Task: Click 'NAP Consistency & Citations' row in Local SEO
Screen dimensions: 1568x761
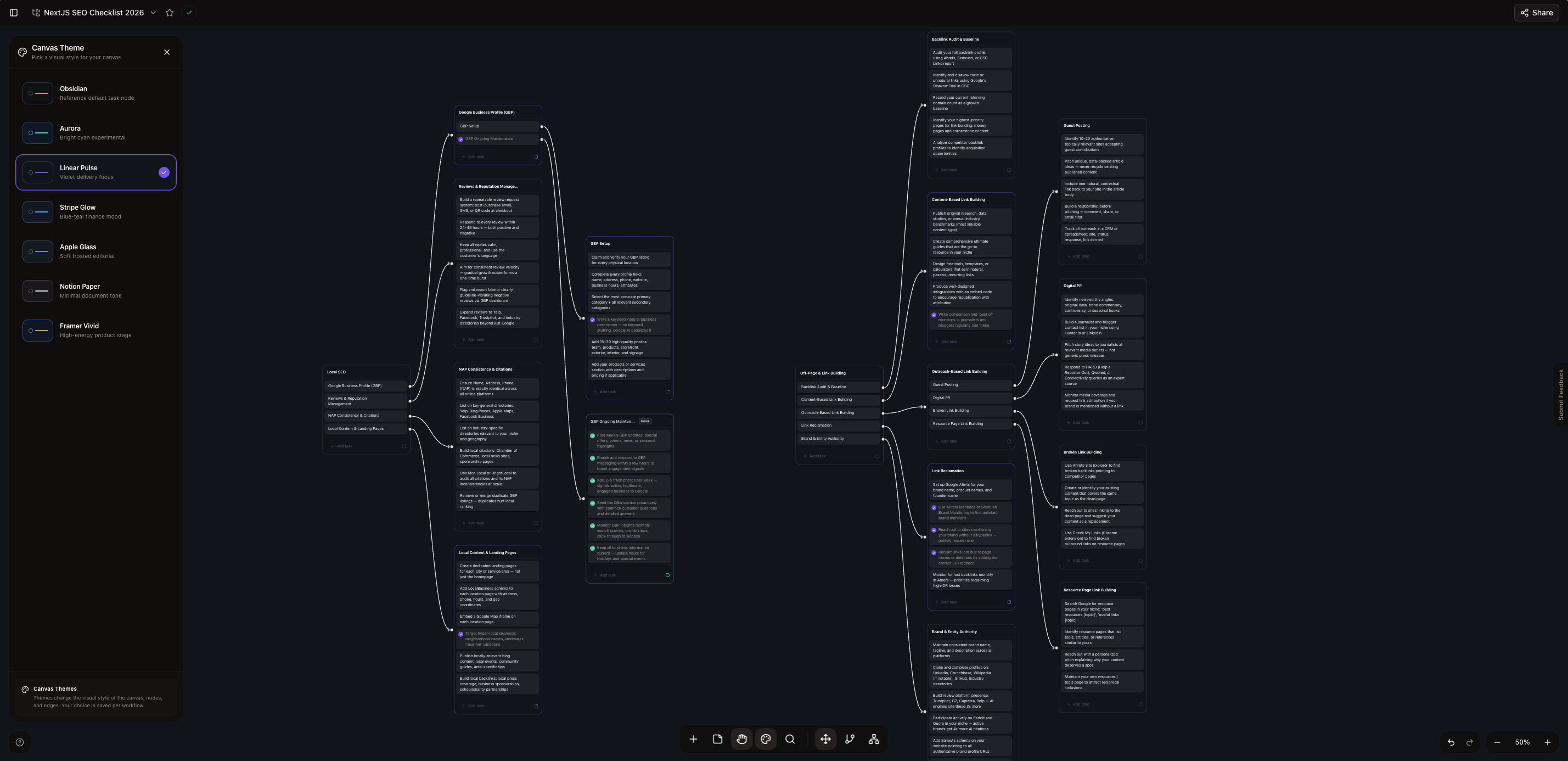Action: (366, 416)
